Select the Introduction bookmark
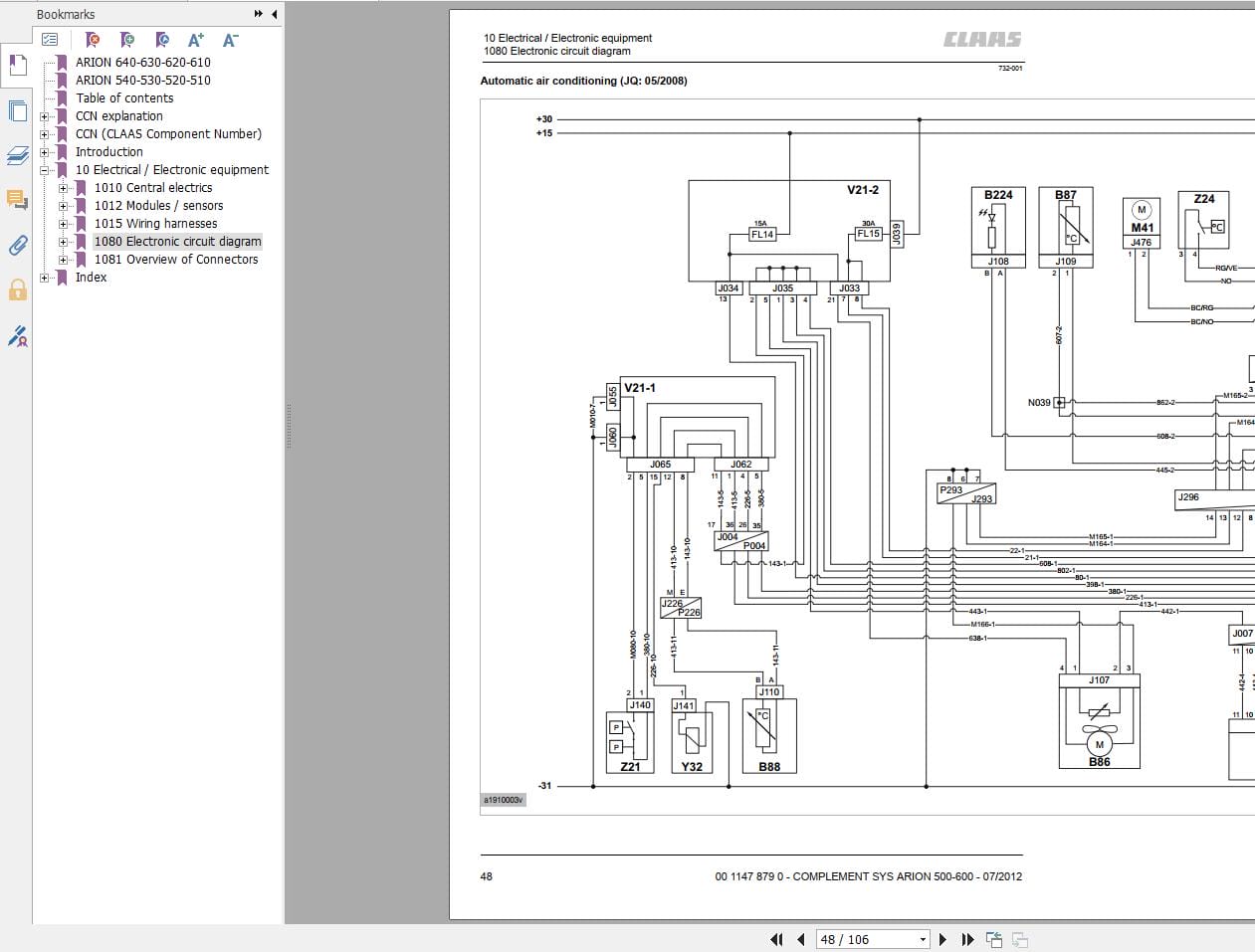This screenshot has height=952, width=1255. 109,151
